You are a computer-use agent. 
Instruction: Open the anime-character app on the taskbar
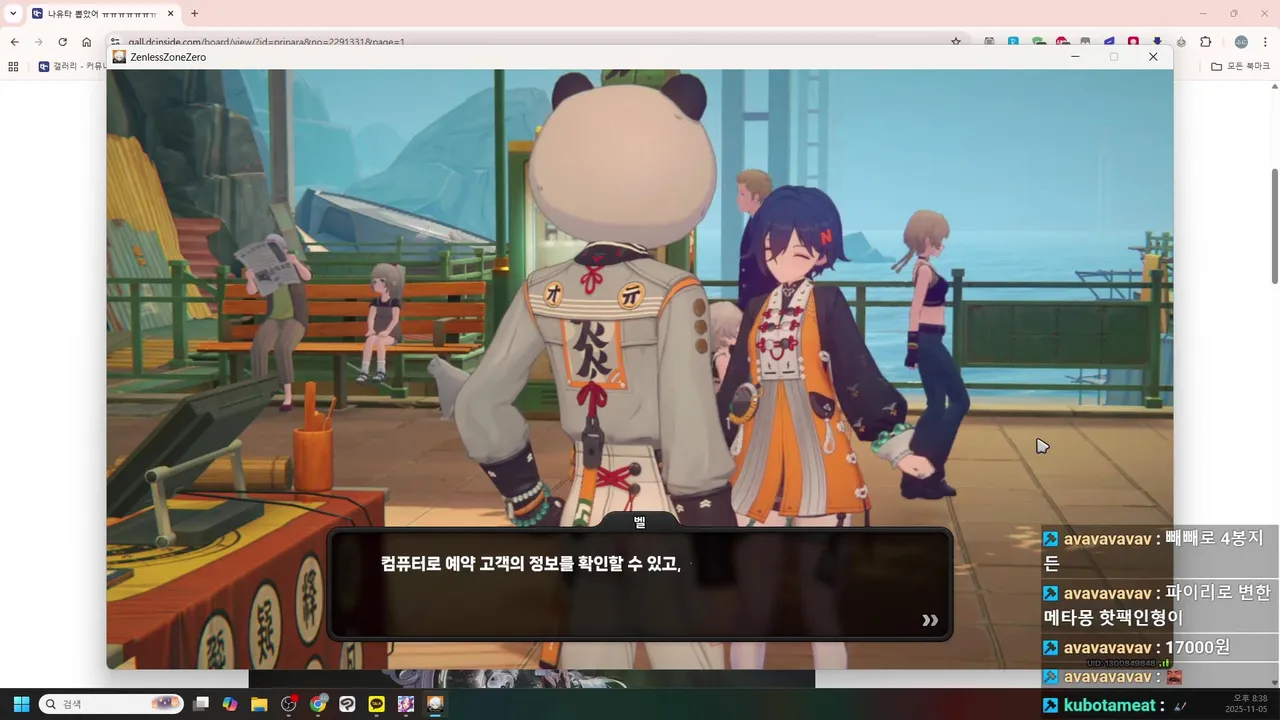(406, 704)
